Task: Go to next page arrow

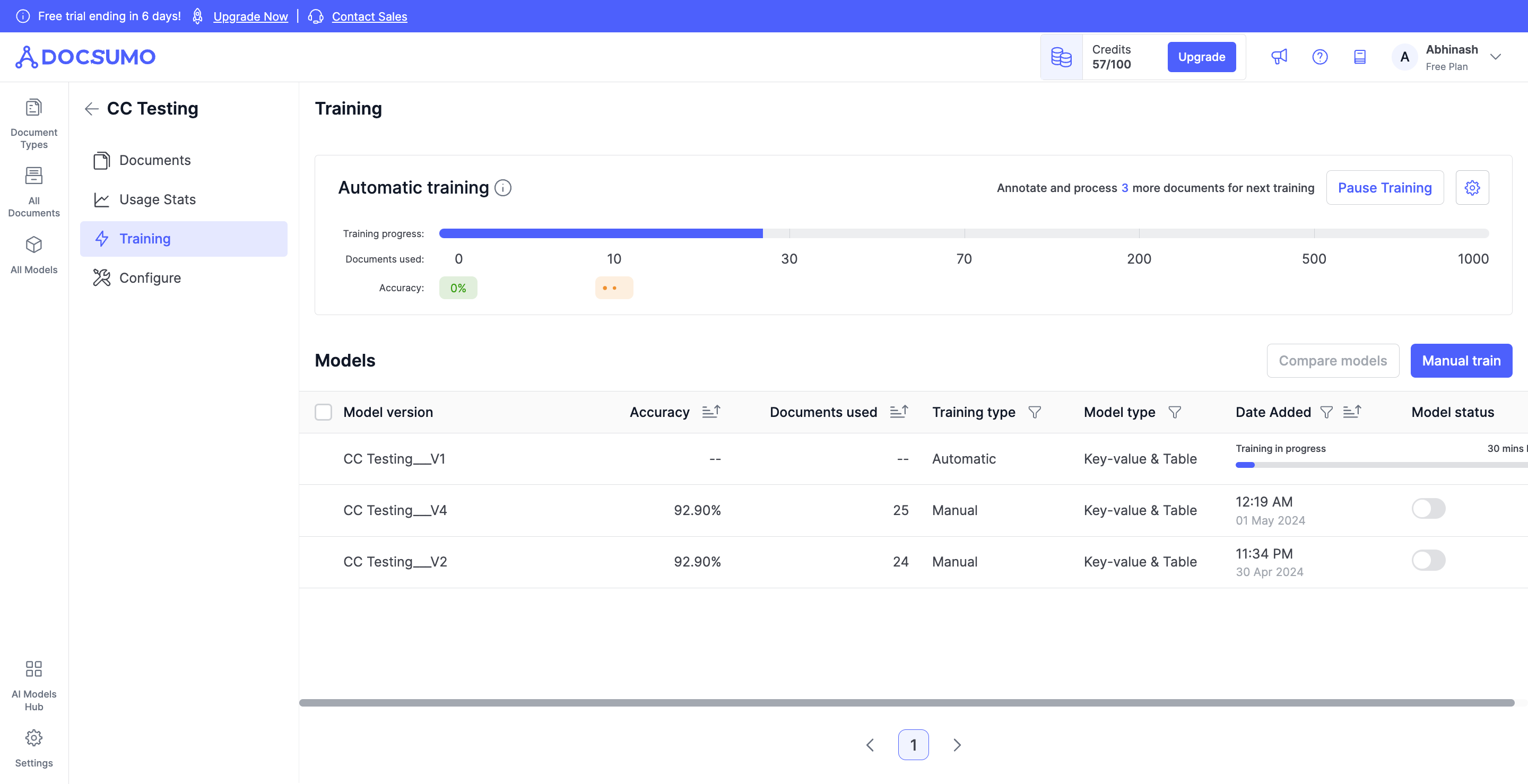Action: pos(957,745)
